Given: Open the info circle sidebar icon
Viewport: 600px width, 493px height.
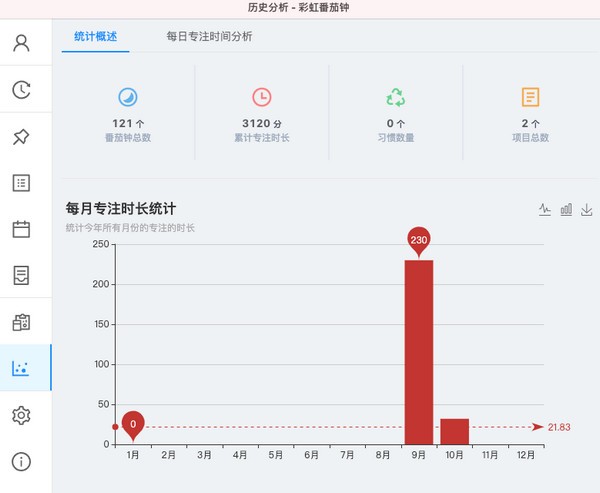Looking at the screenshot, I should (x=21, y=462).
